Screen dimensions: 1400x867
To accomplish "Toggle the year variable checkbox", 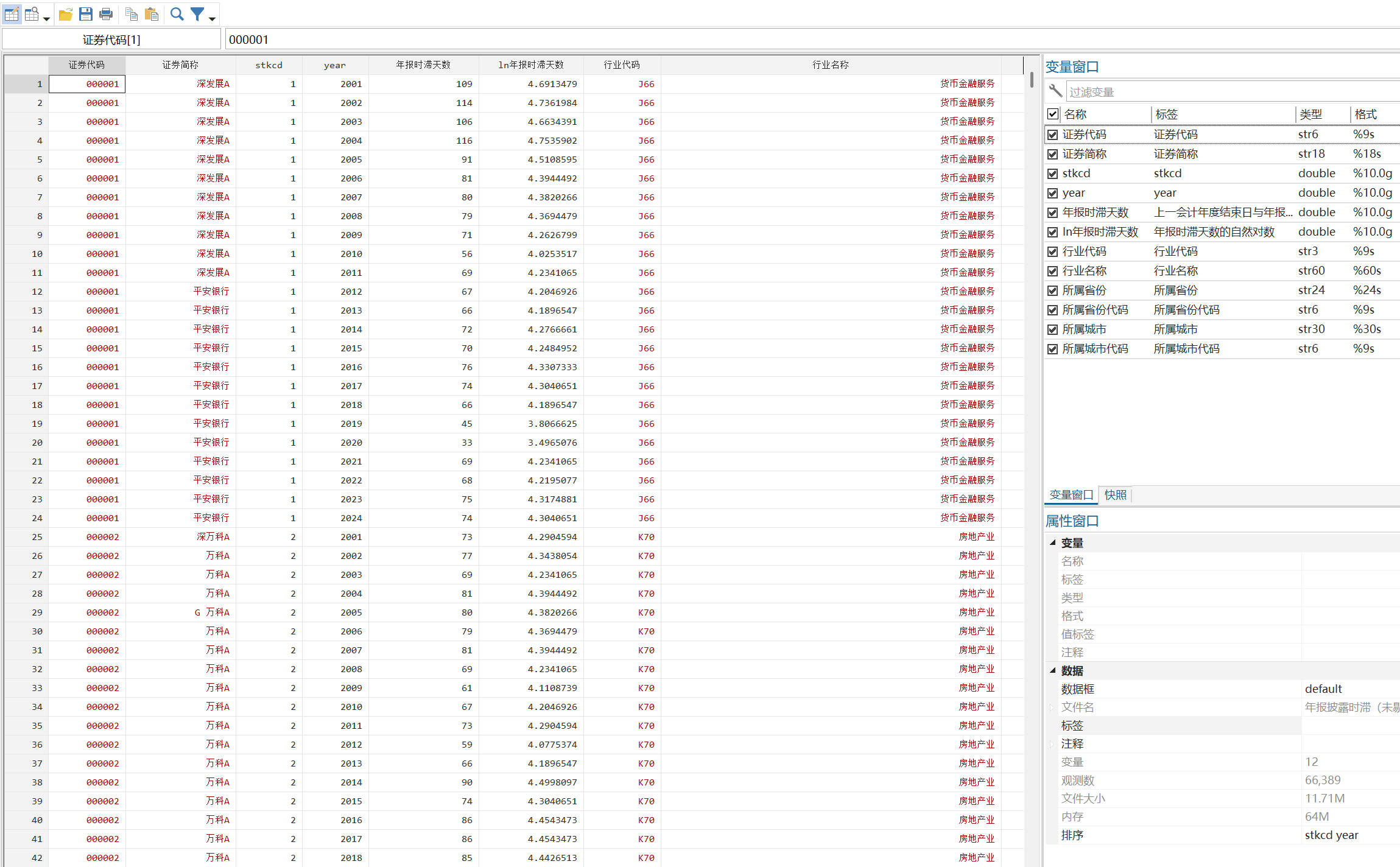I will (x=1052, y=193).
